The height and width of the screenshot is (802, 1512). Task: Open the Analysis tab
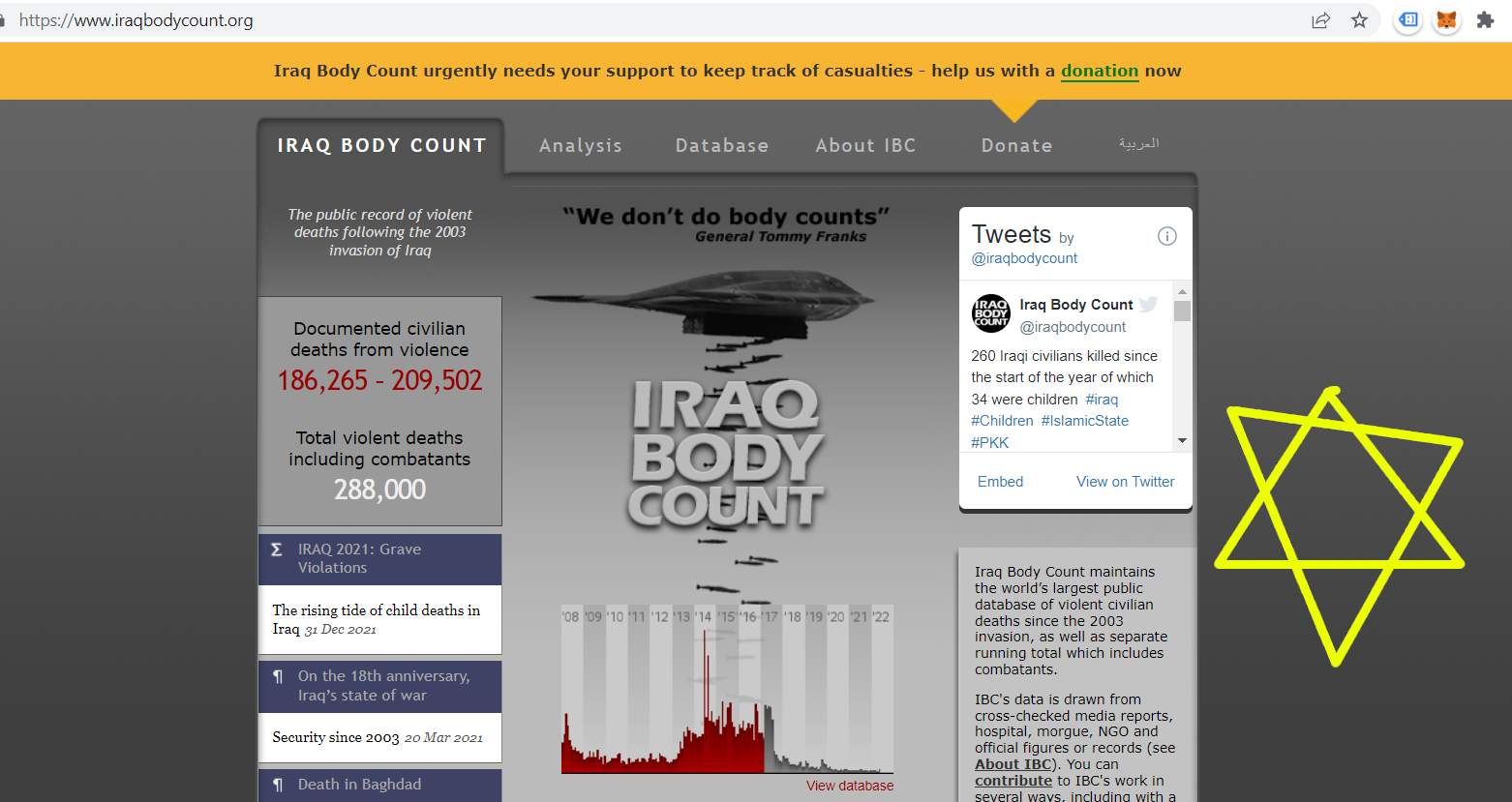pyautogui.click(x=581, y=145)
